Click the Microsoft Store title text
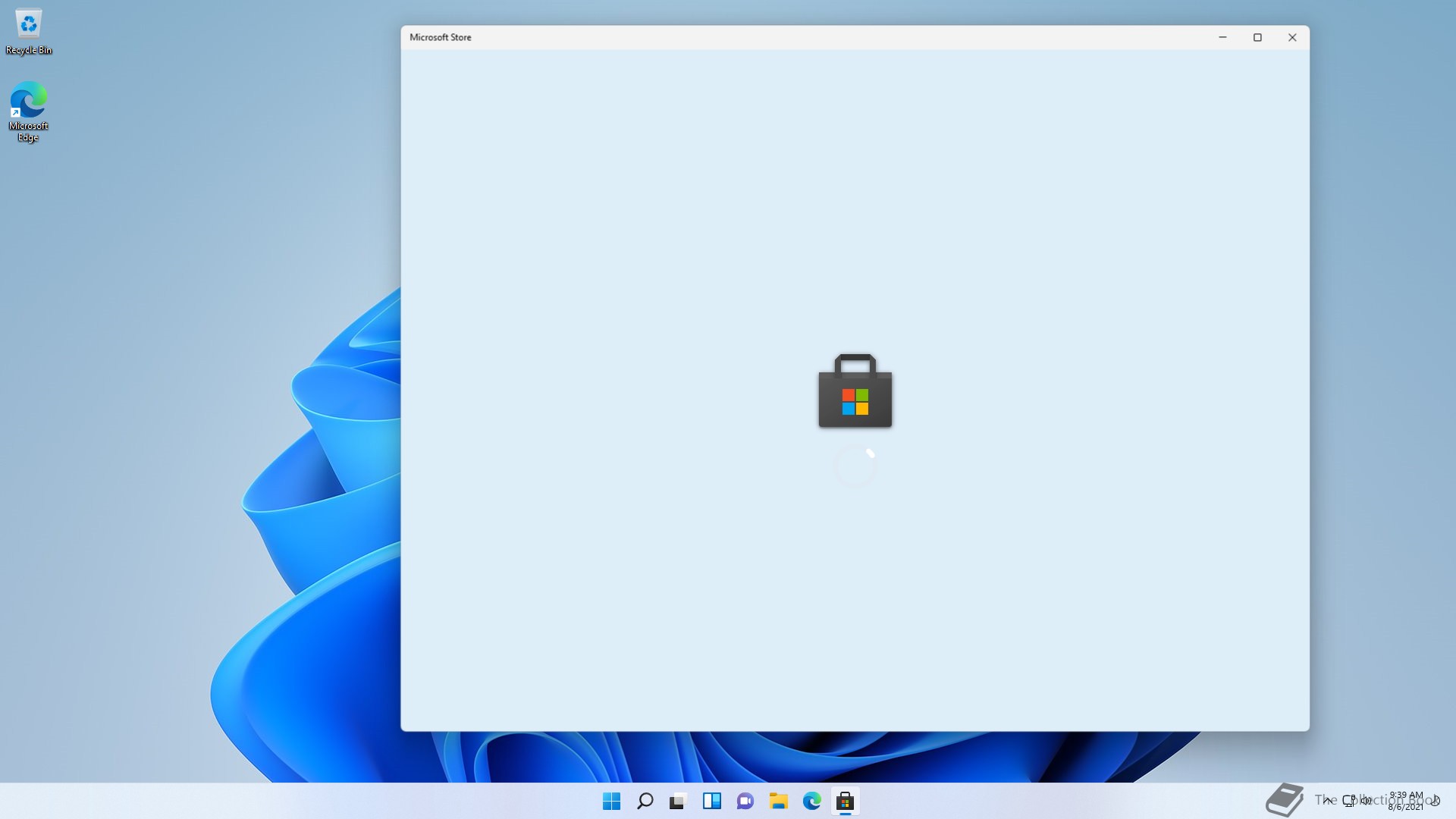 pos(440,37)
